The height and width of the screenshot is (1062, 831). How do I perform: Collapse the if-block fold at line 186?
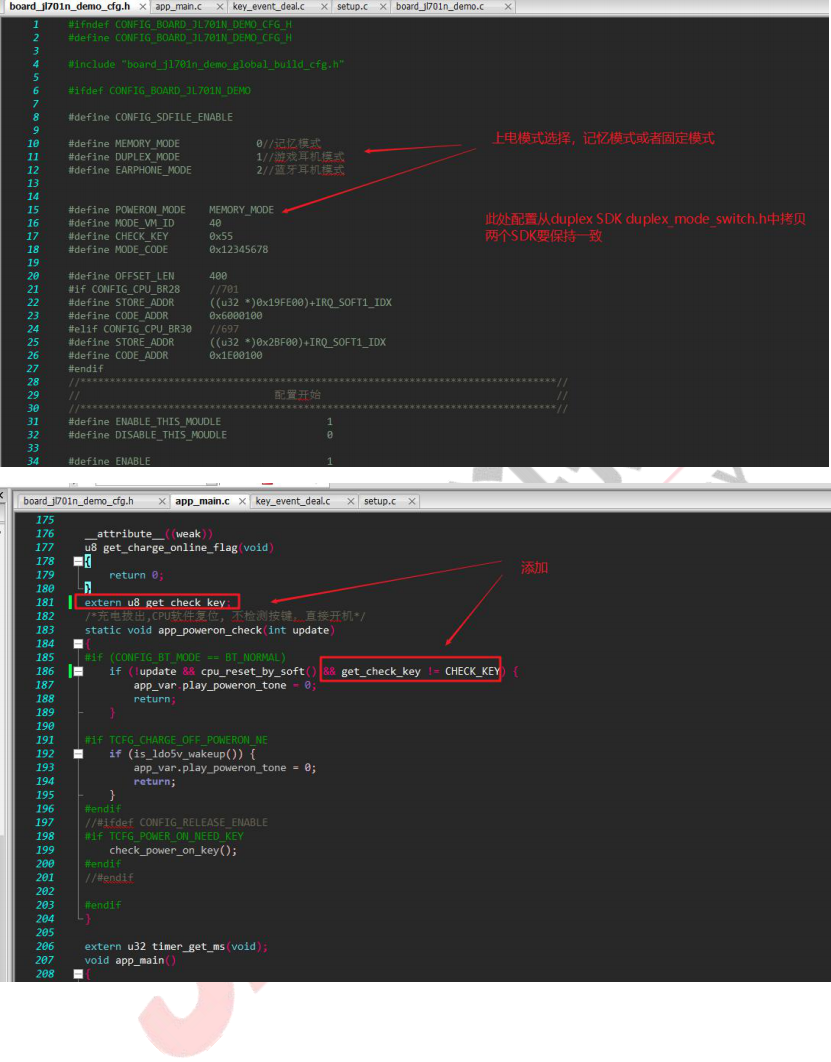coord(78,671)
